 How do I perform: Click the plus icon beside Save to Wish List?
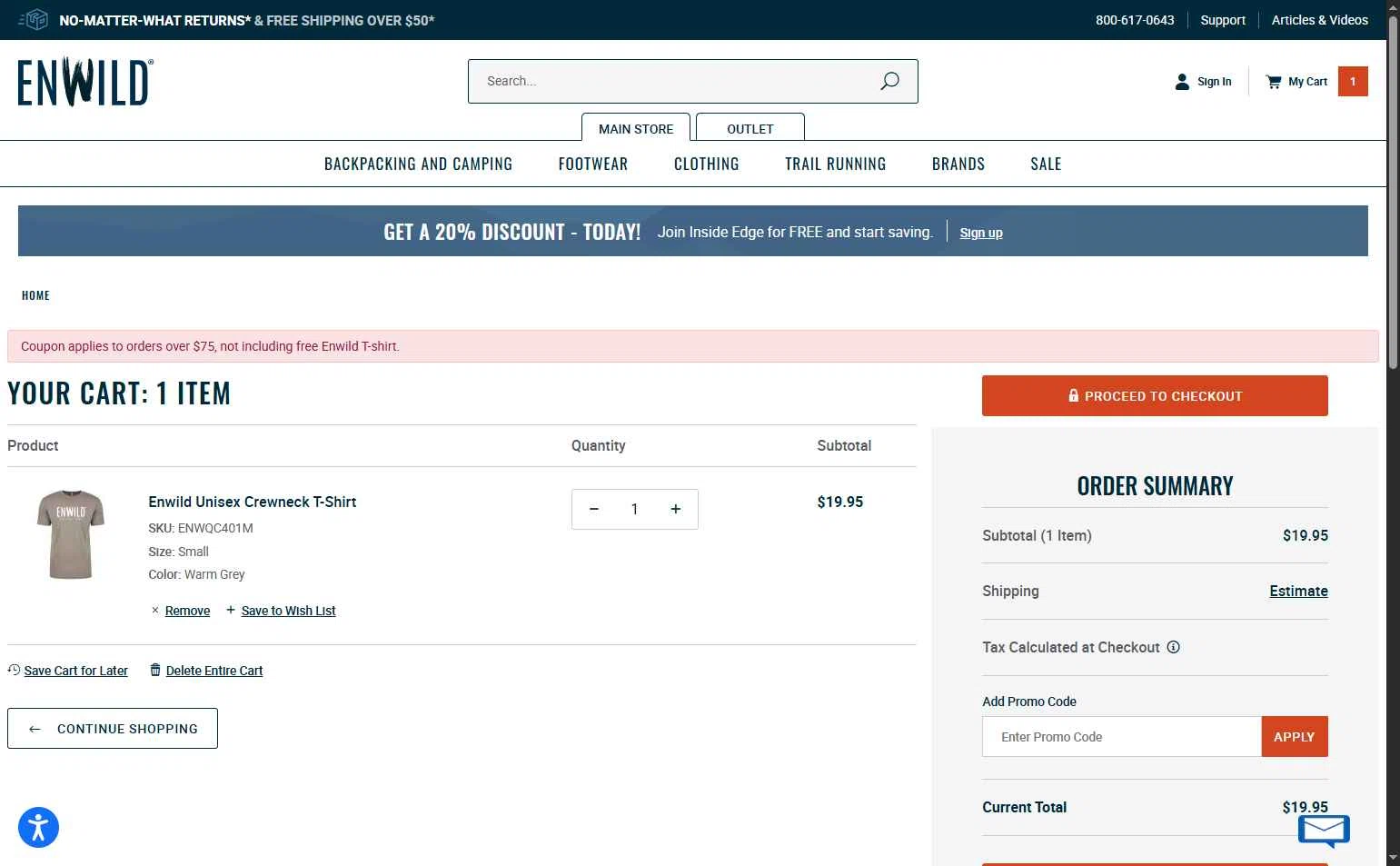point(231,610)
